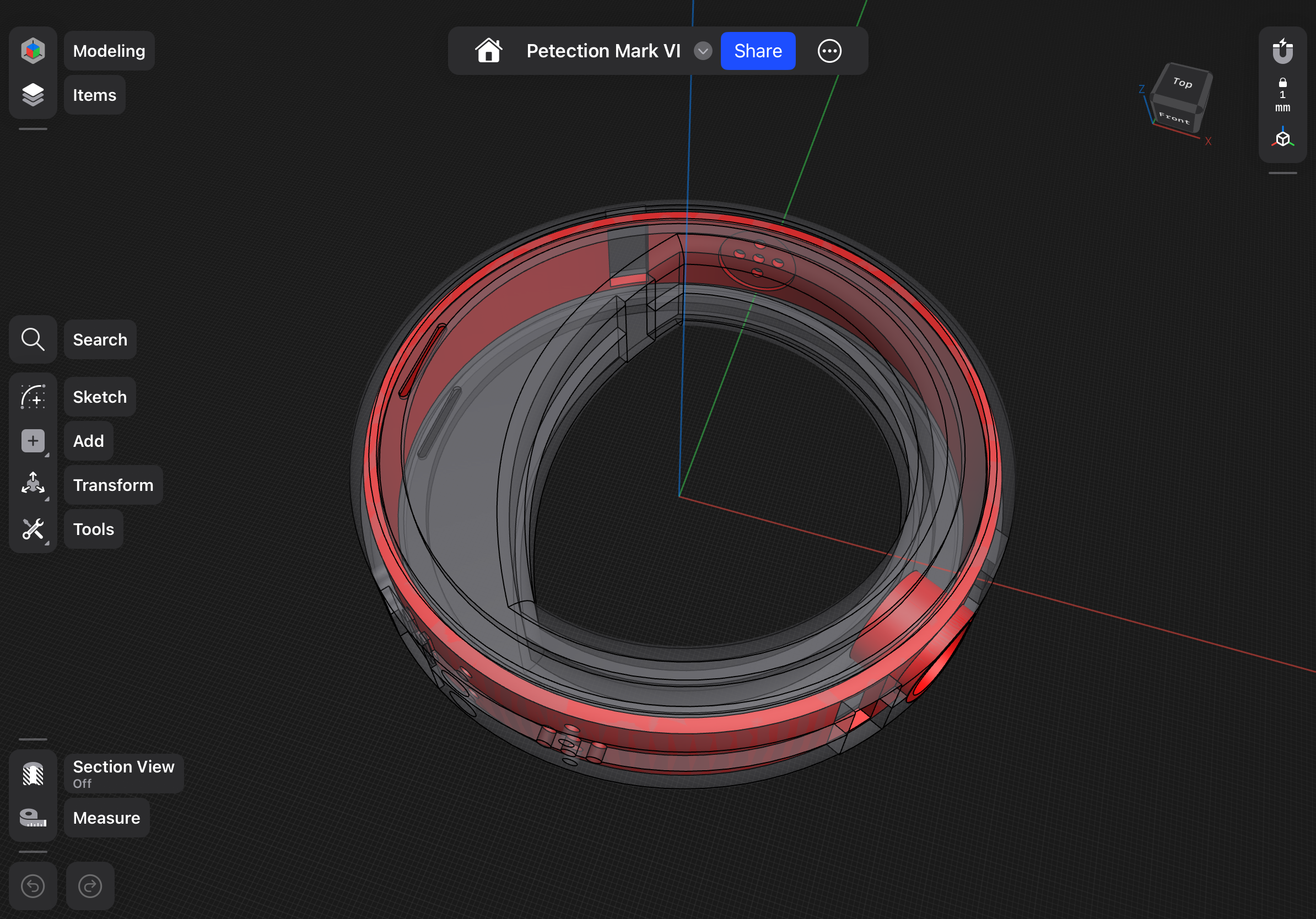
Task: Open the more options ellipsis menu
Action: tap(829, 51)
